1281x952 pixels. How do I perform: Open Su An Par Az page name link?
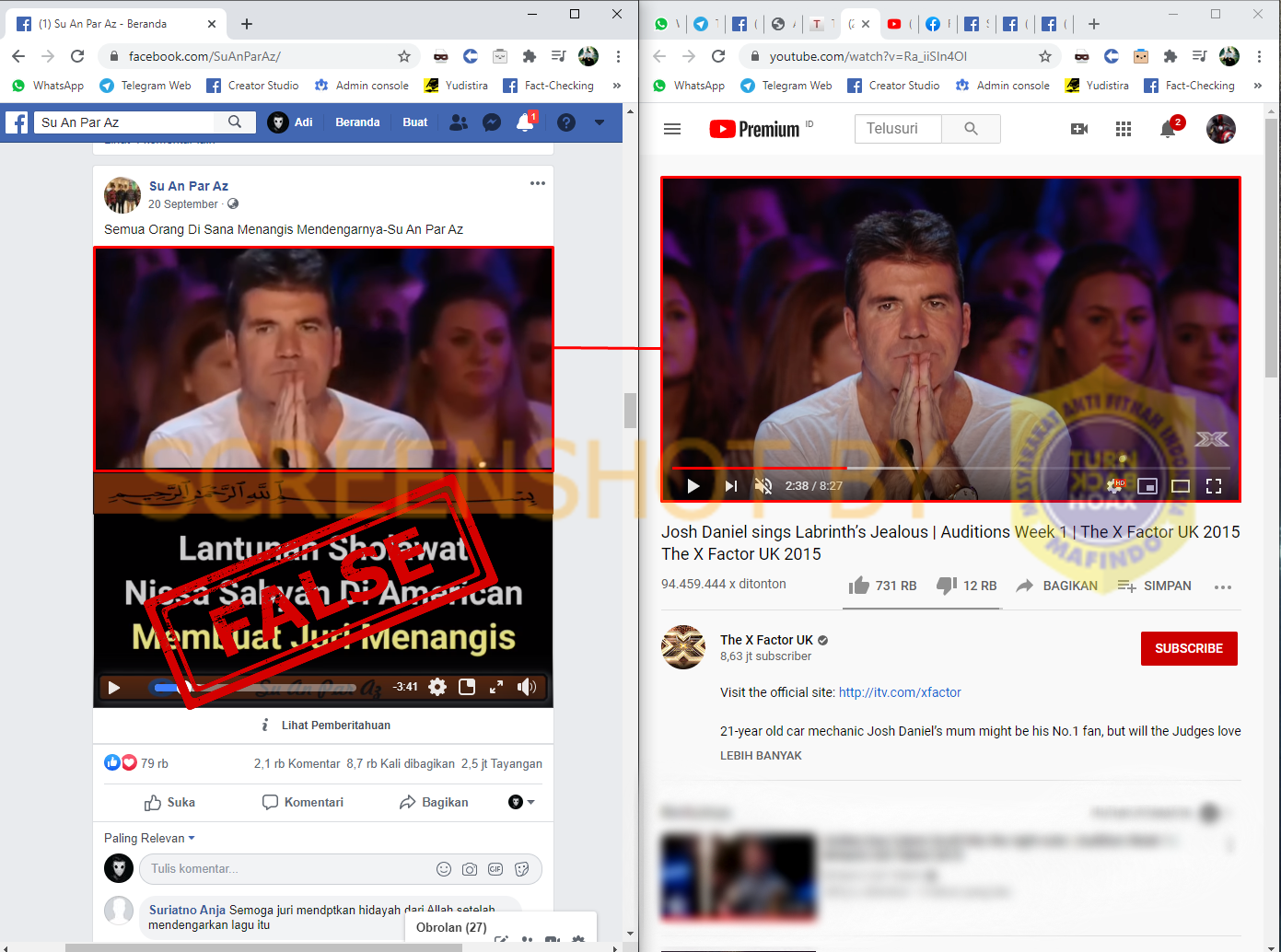189,186
